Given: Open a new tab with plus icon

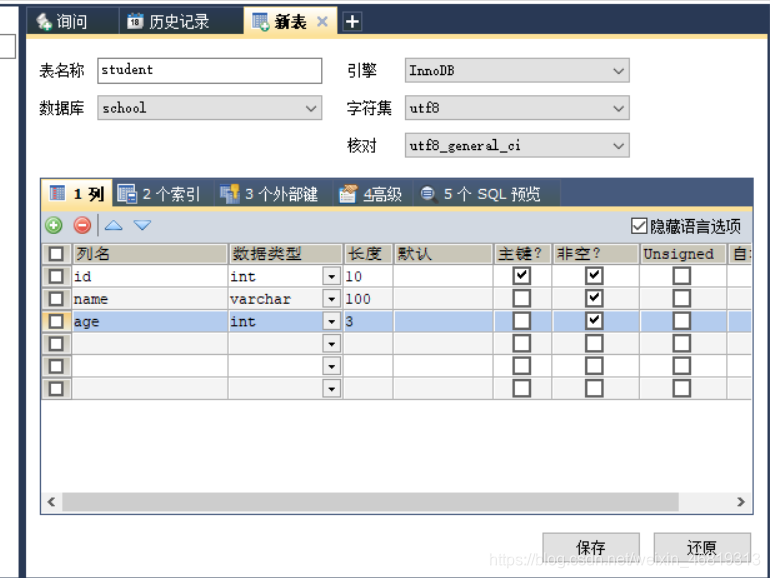Looking at the screenshot, I should click(x=352, y=22).
